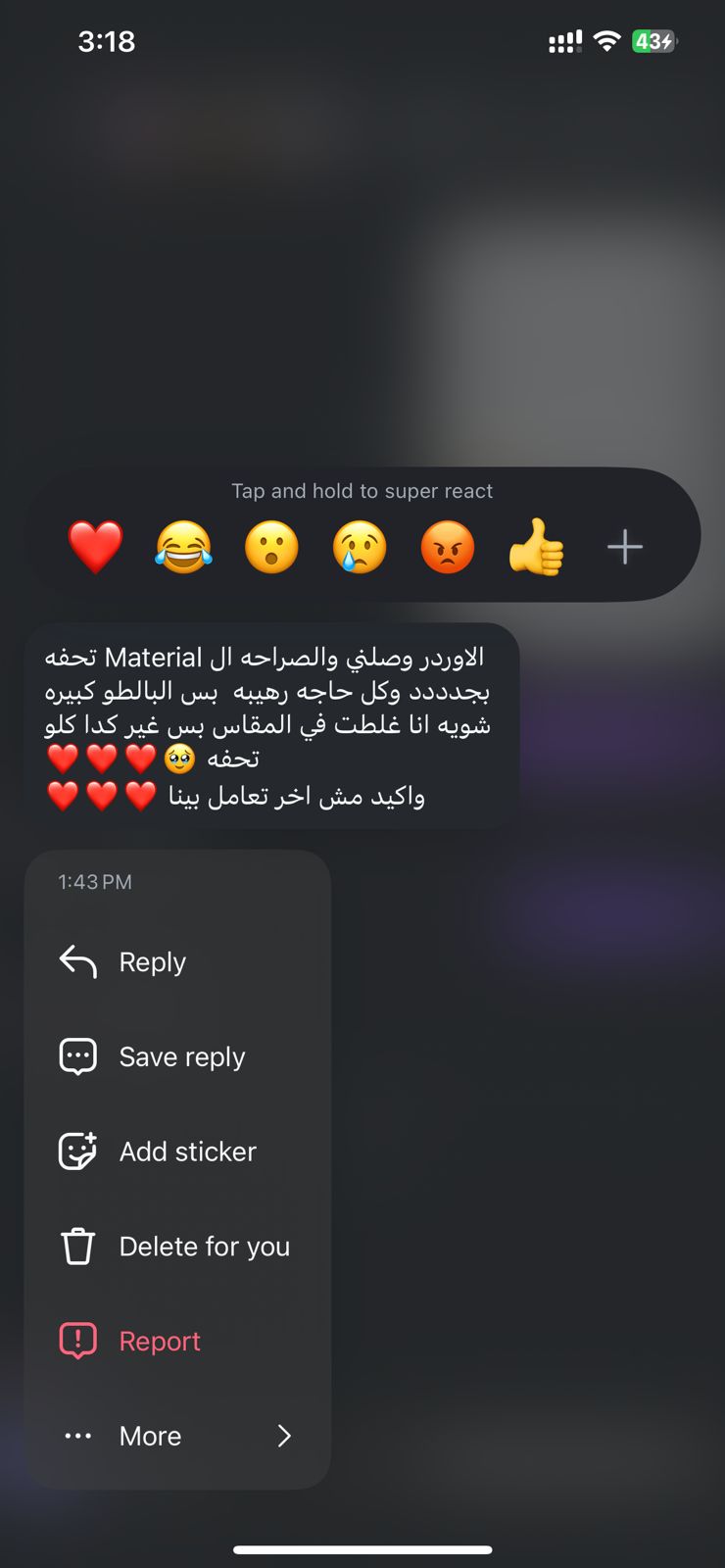React with the crying face emoji
Screen dimensions: 725x1568
pos(360,547)
